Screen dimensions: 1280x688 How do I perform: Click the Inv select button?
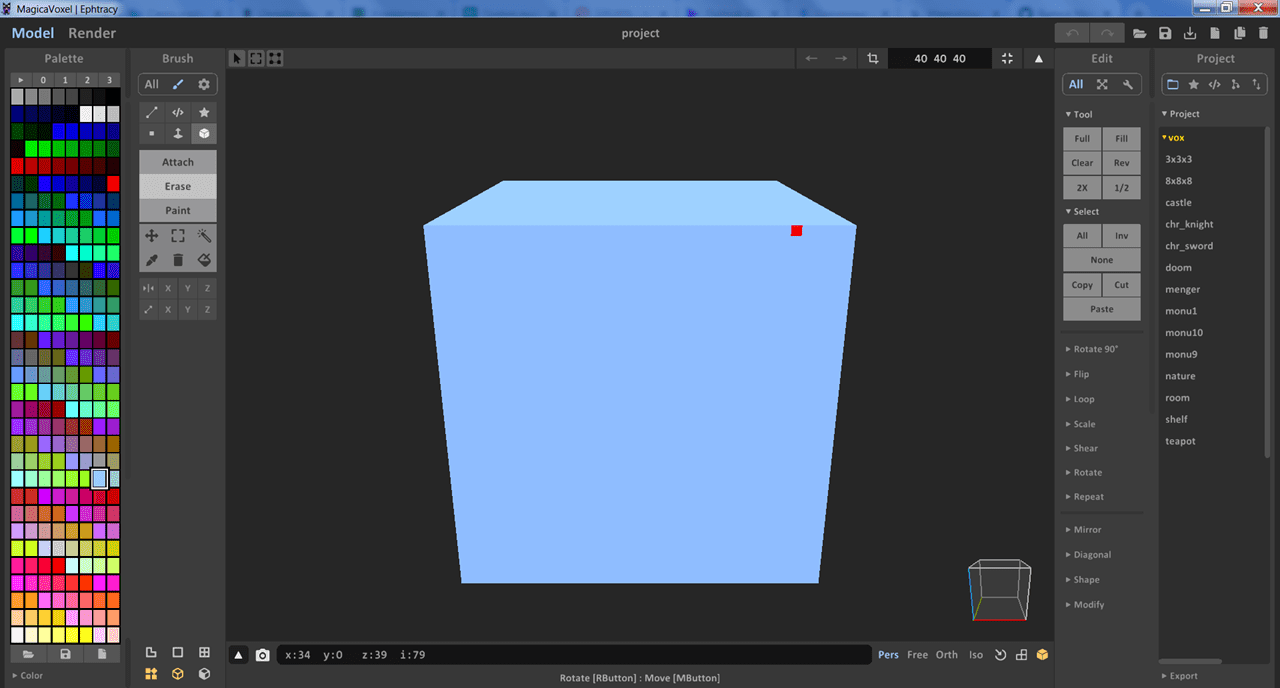coord(1121,236)
